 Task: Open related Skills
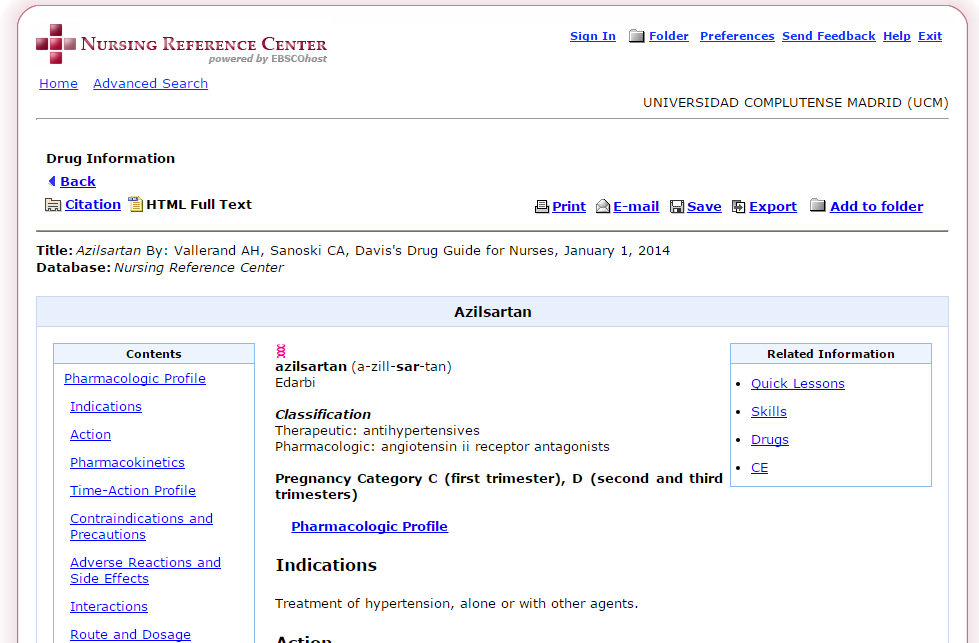click(769, 412)
